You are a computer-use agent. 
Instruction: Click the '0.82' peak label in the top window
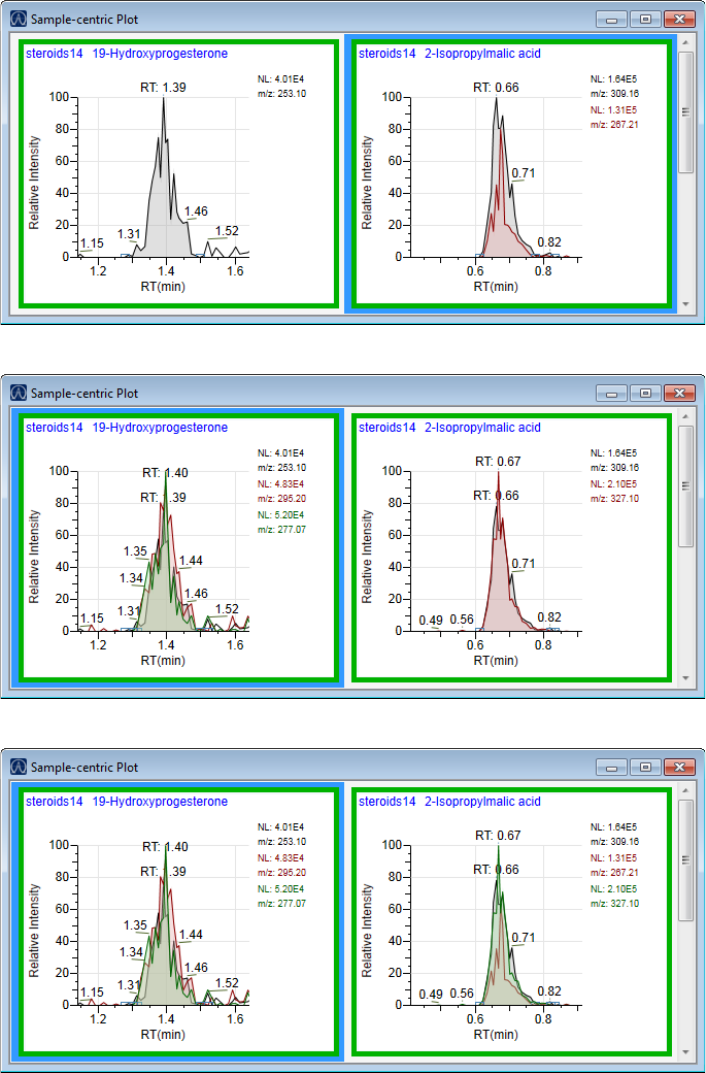549,242
